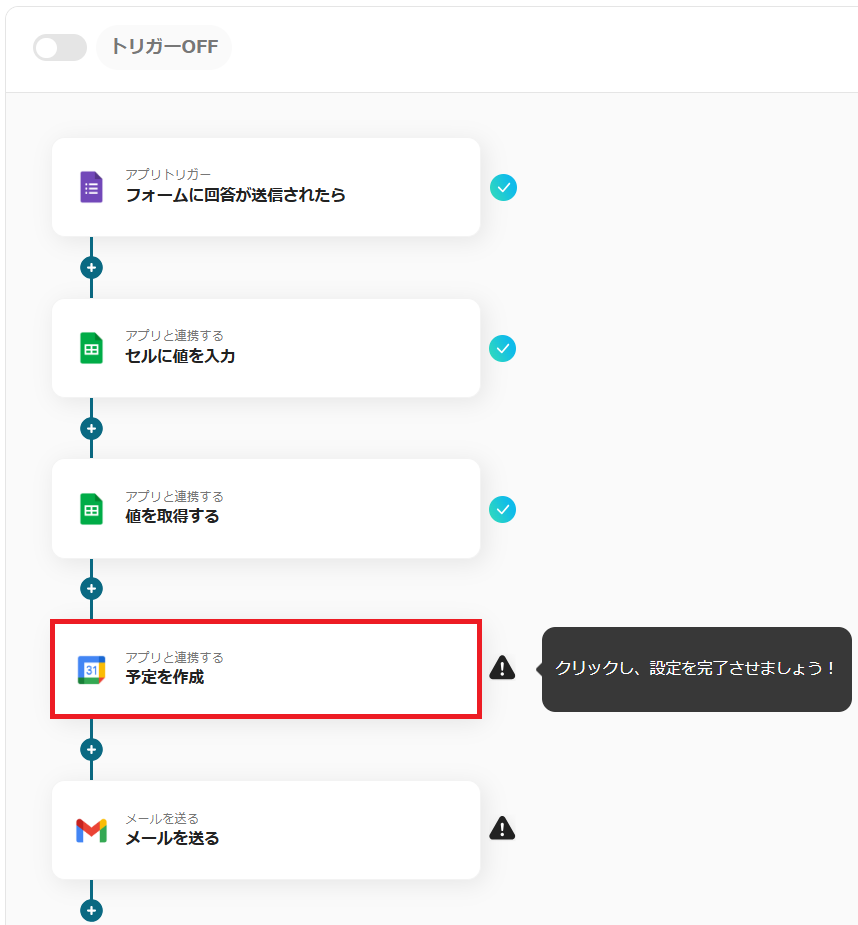The width and height of the screenshot is (858, 925).
Task: Add step below the form trigger card
Action: (91, 268)
